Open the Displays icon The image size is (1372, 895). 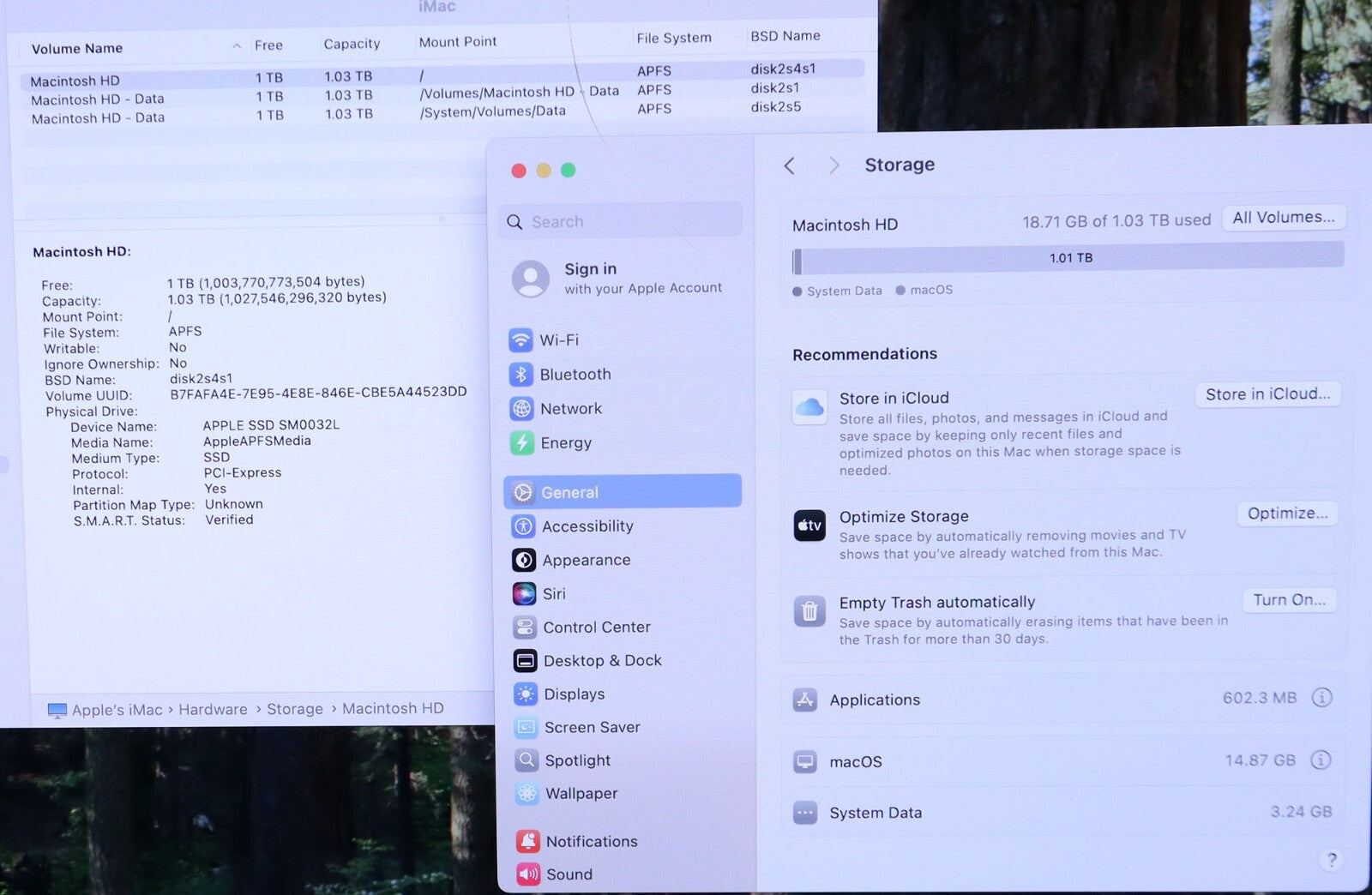[x=526, y=694]
